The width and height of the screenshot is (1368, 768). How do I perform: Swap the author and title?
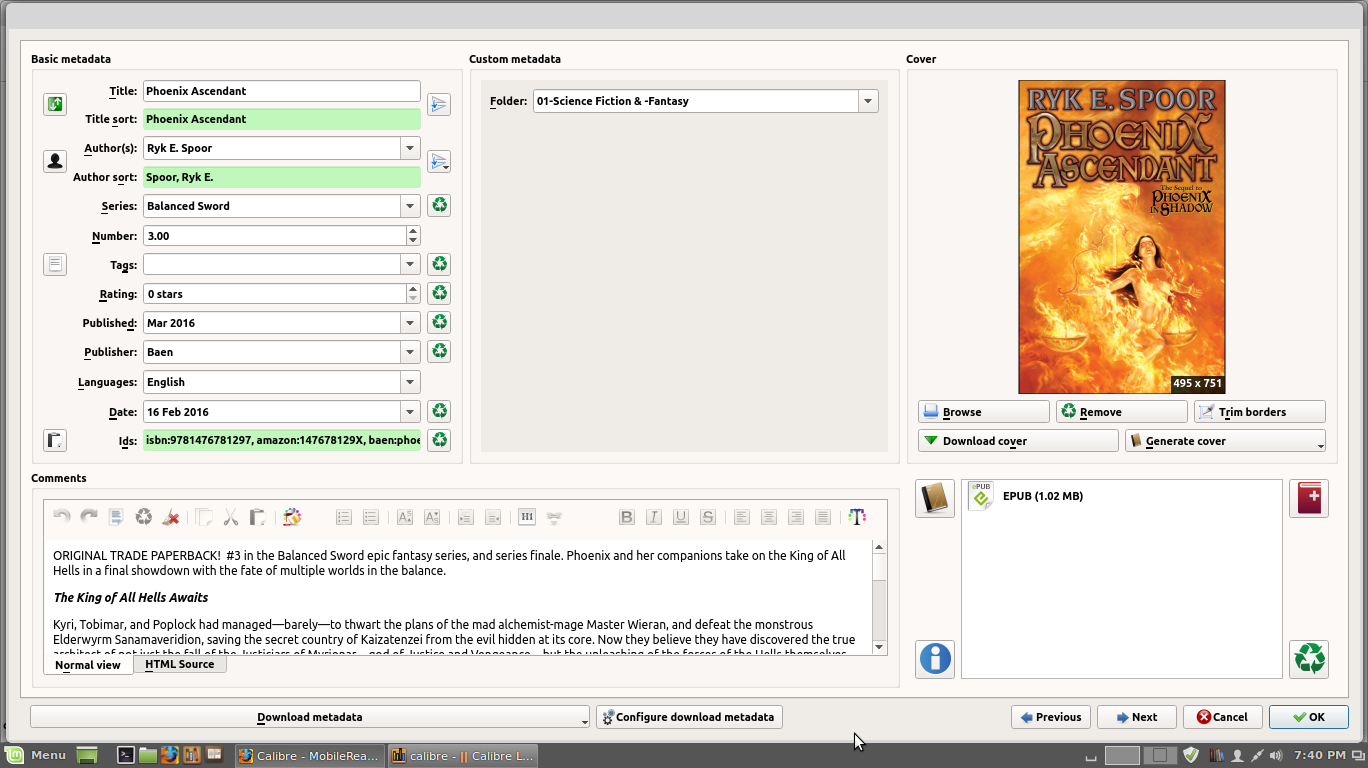55,104
